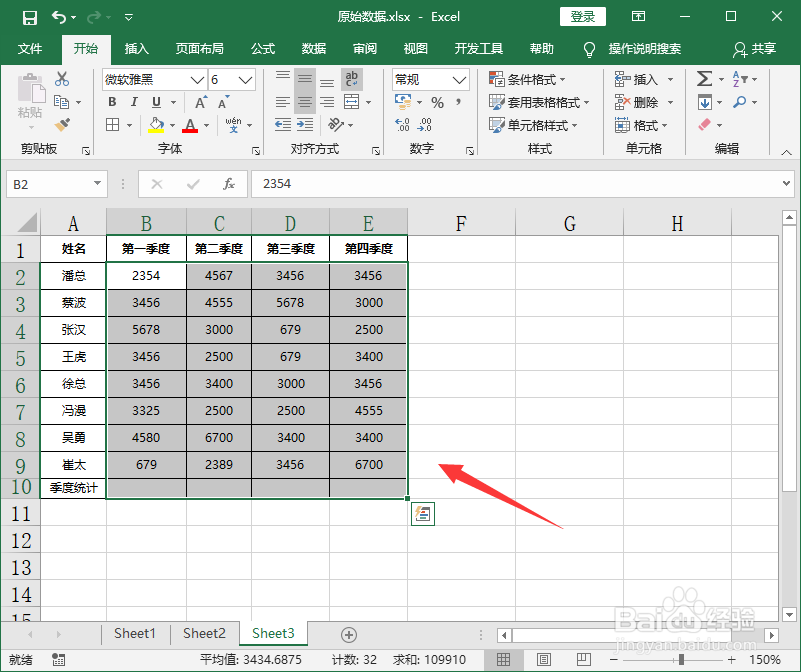Viewport: 801px width, 672px height.
Task: Apply red font color
Action: point(190,125)
